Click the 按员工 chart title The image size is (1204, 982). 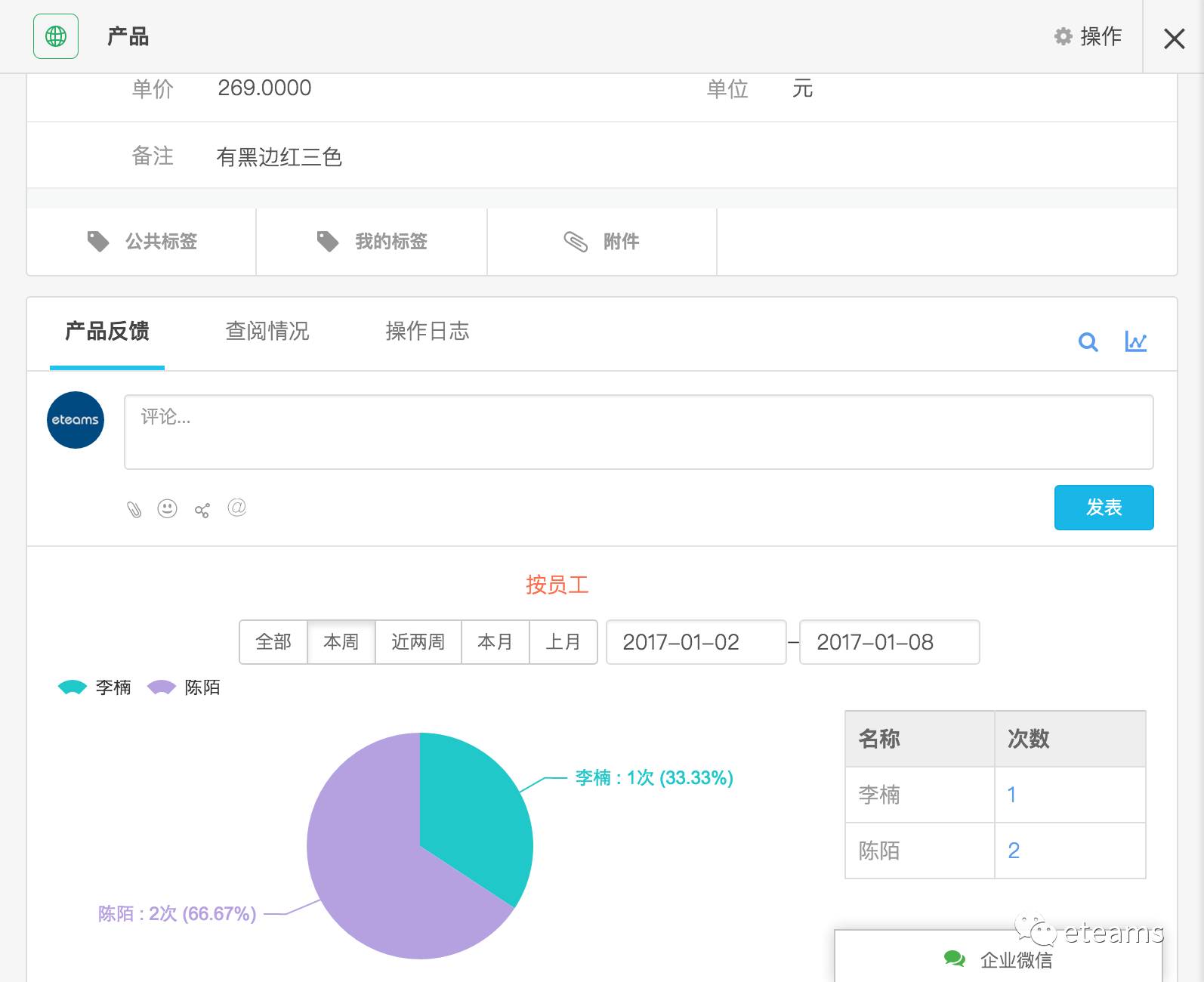[557, 585]
